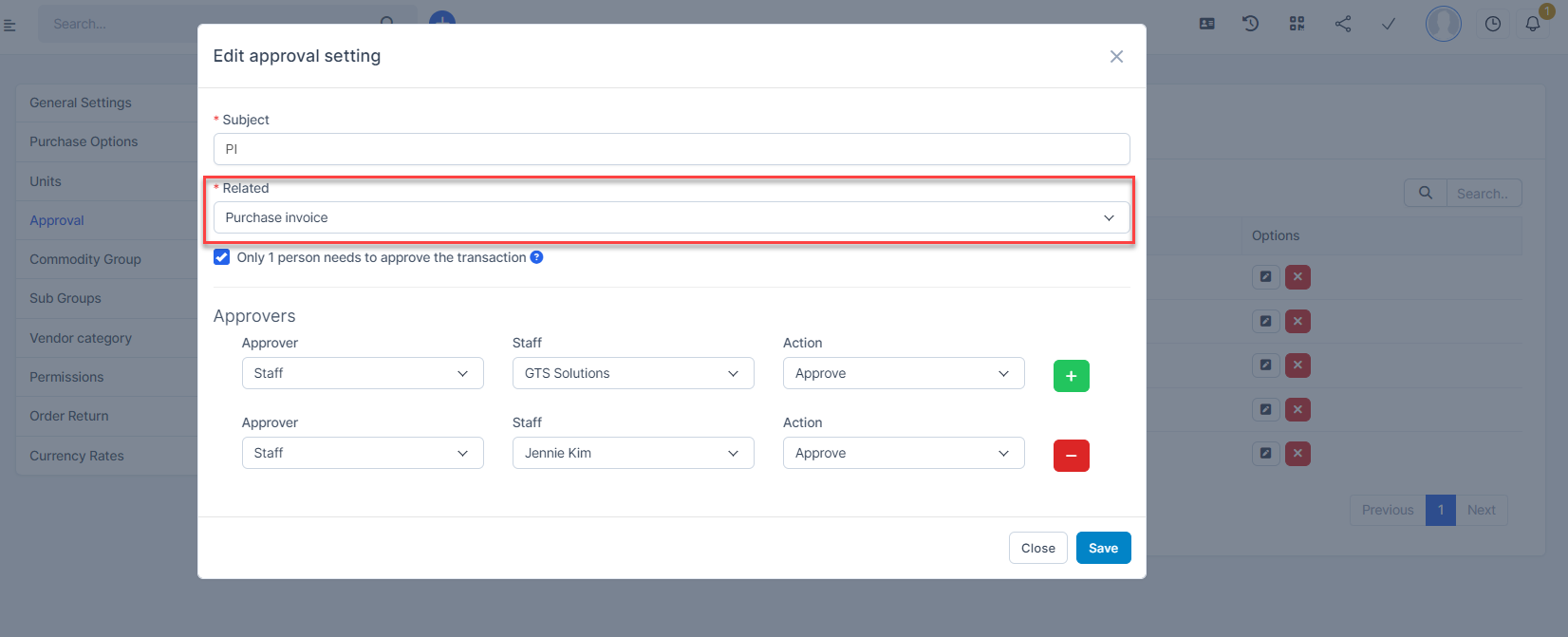Uncheck 'Only 1 person needs to approve'
Image resolution: width=1568 pixels, height=637 pixels.
pos(222,257)
